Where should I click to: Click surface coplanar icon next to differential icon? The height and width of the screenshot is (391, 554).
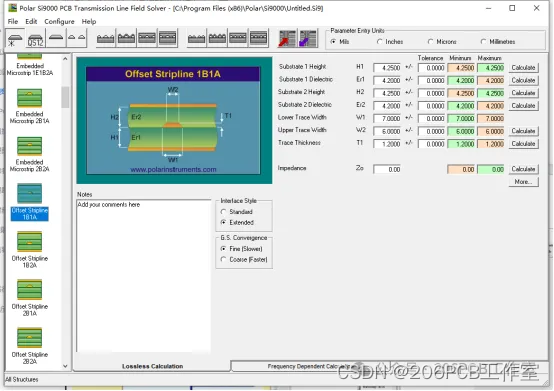[106, 38]
